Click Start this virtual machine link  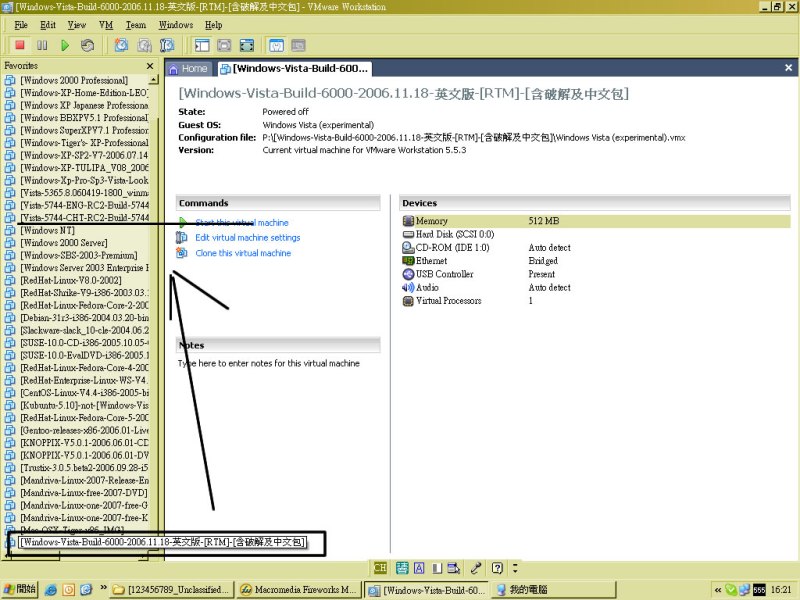coord(242,222)
